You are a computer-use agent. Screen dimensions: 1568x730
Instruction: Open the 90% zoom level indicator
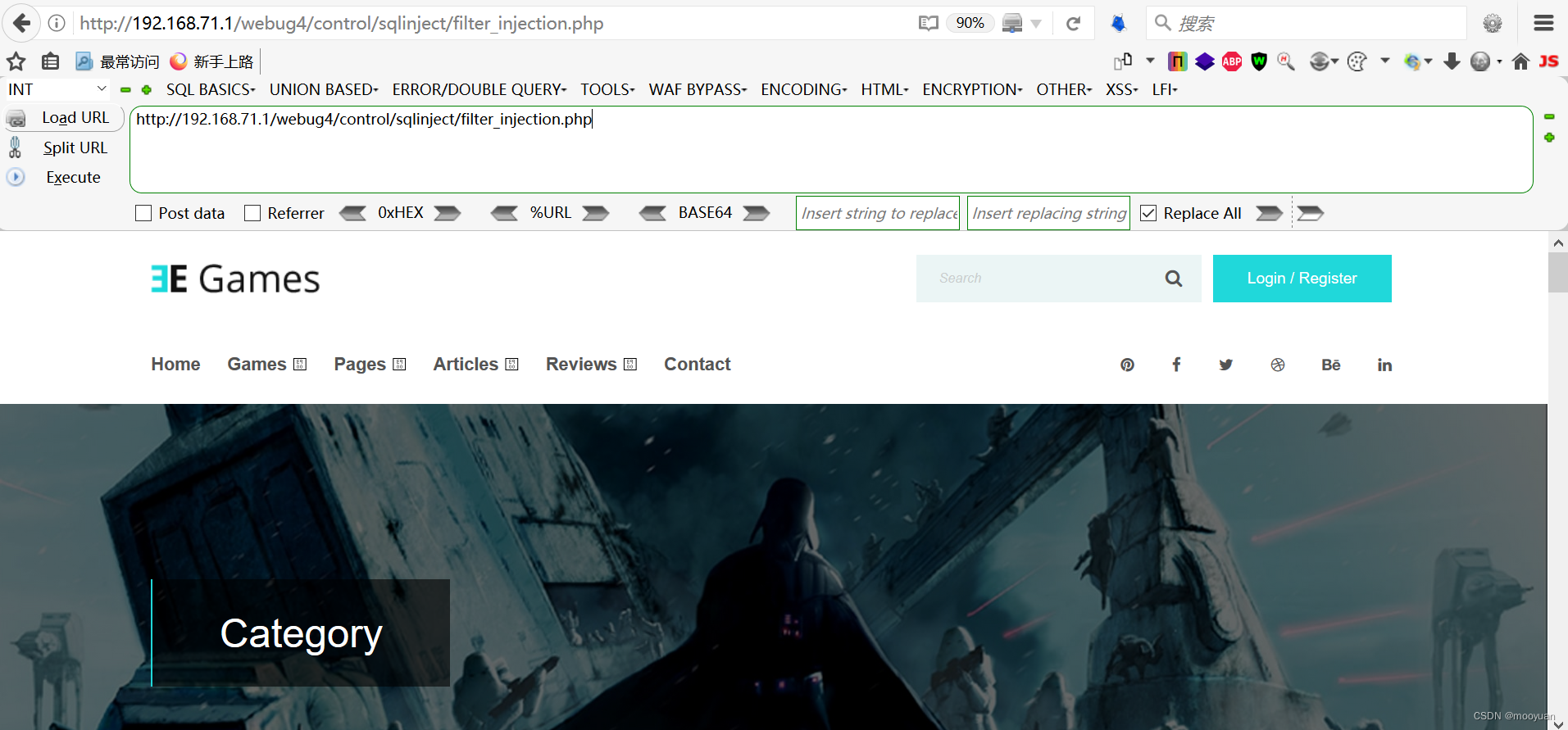coord(970,23)
